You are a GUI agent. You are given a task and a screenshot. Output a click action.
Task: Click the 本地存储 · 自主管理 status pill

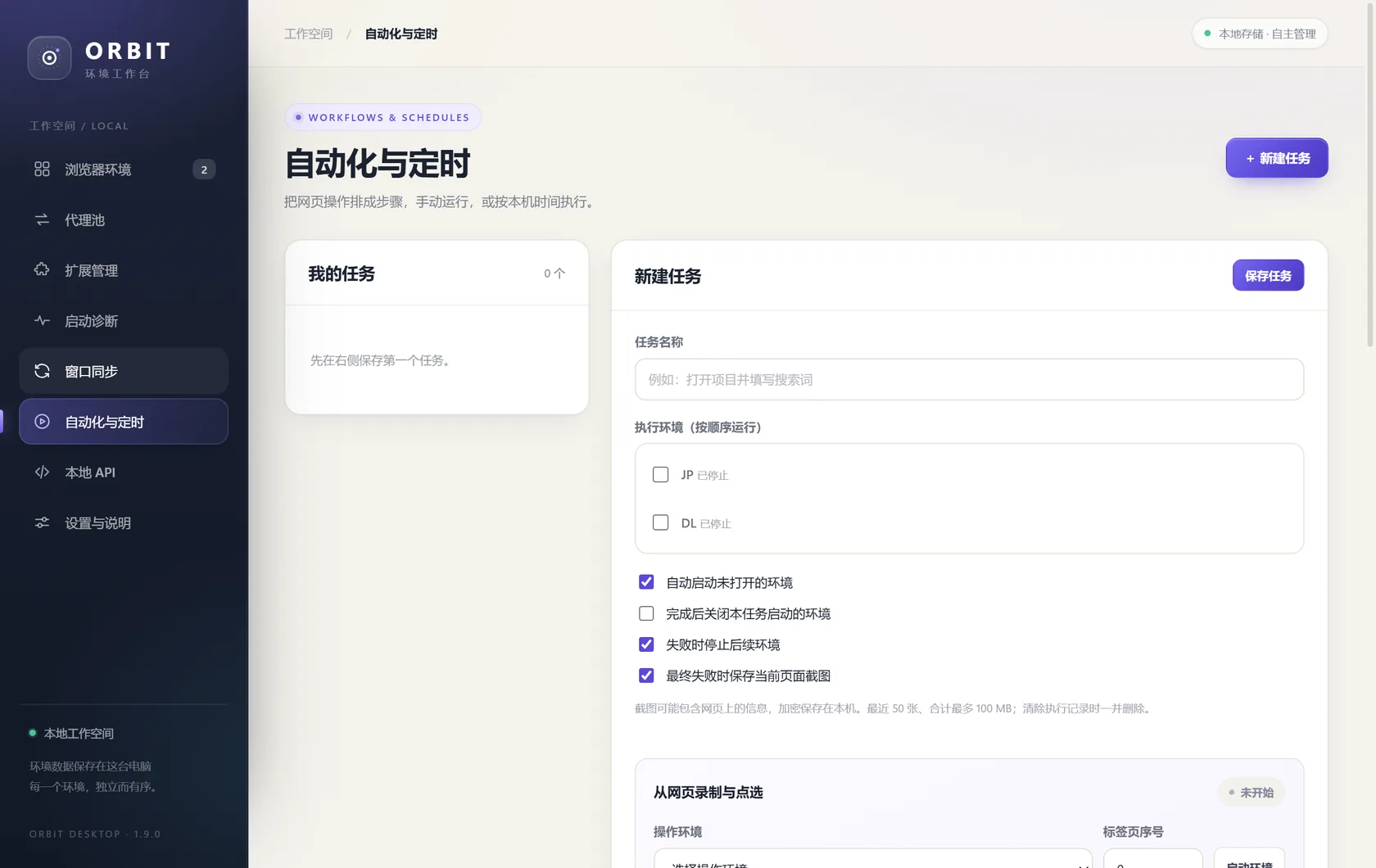coord(1260,34)
